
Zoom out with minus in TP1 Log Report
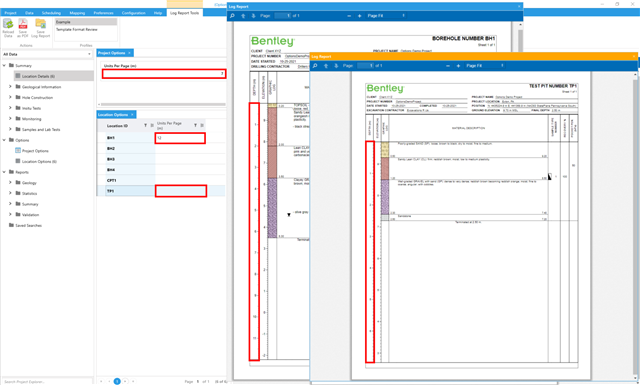448,65
